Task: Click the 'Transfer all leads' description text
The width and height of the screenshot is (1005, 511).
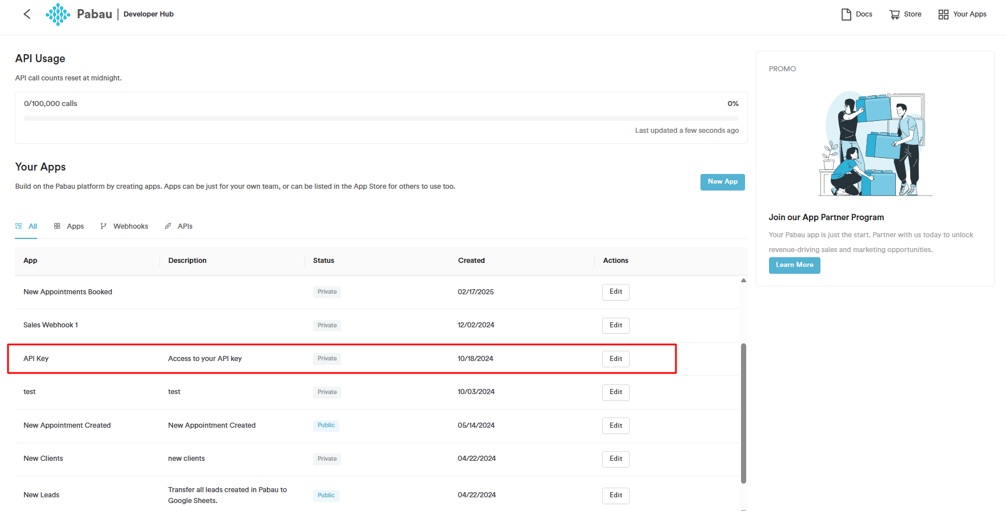Action: pos(228,495)
